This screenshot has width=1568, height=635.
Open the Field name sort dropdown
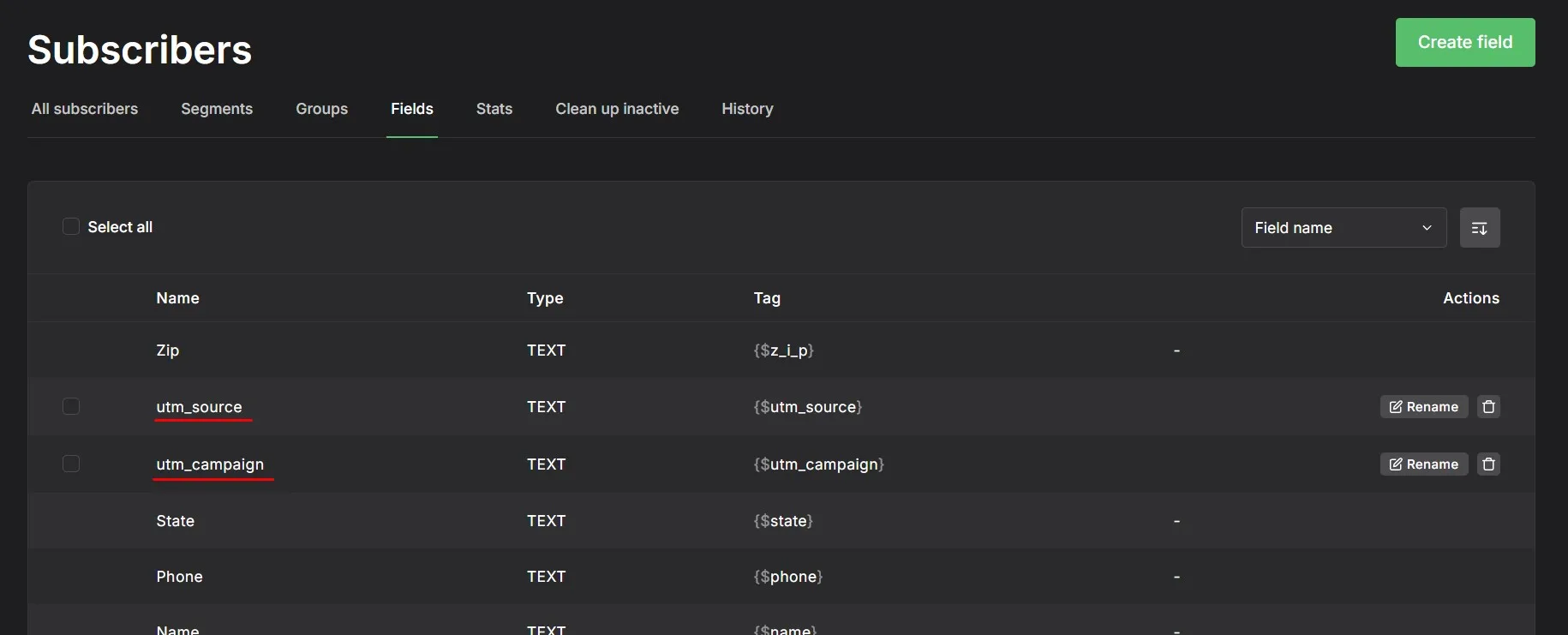tap(1343, 228)
